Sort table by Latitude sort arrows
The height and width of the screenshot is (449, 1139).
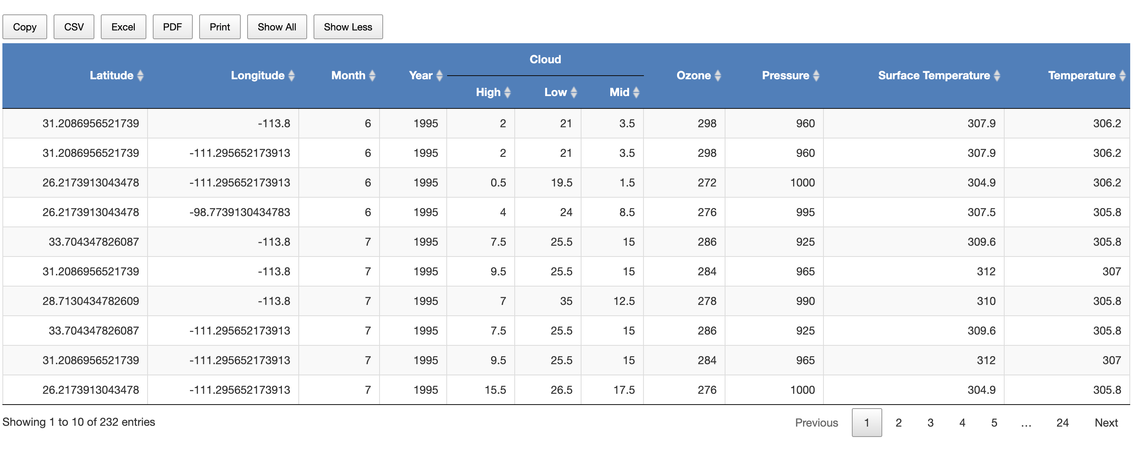140,76
